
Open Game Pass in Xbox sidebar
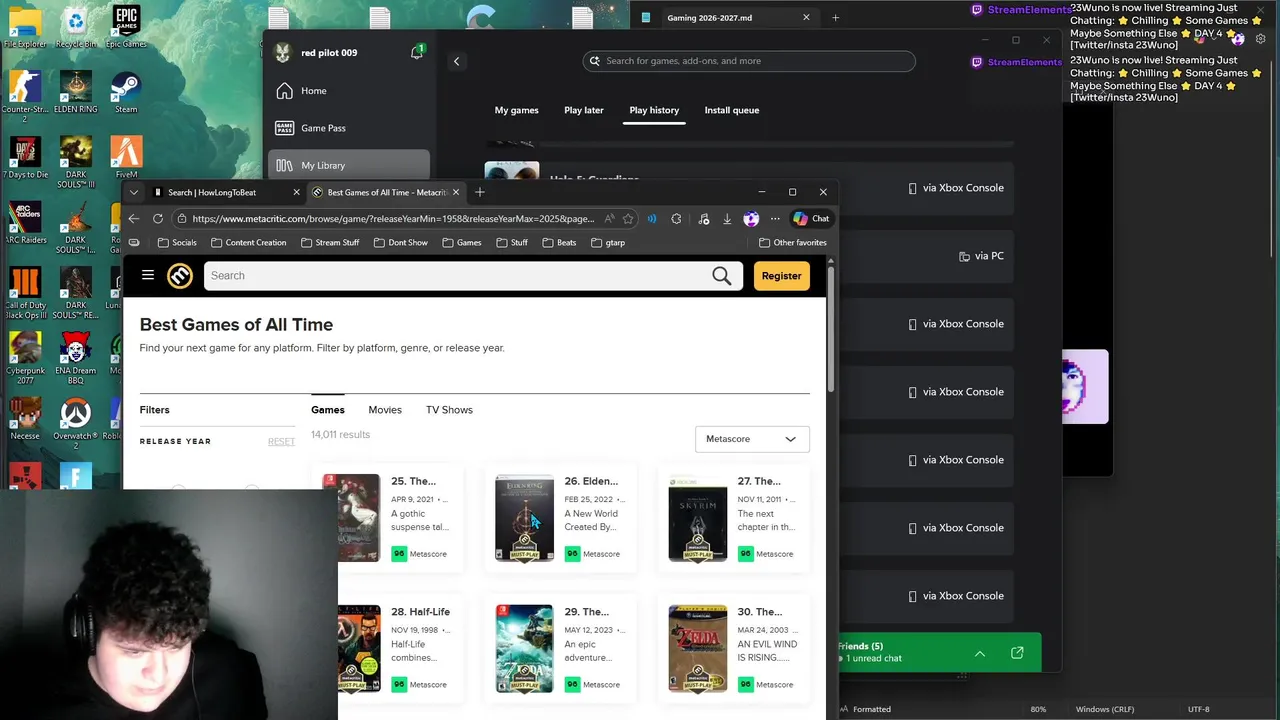click(349, 128)
